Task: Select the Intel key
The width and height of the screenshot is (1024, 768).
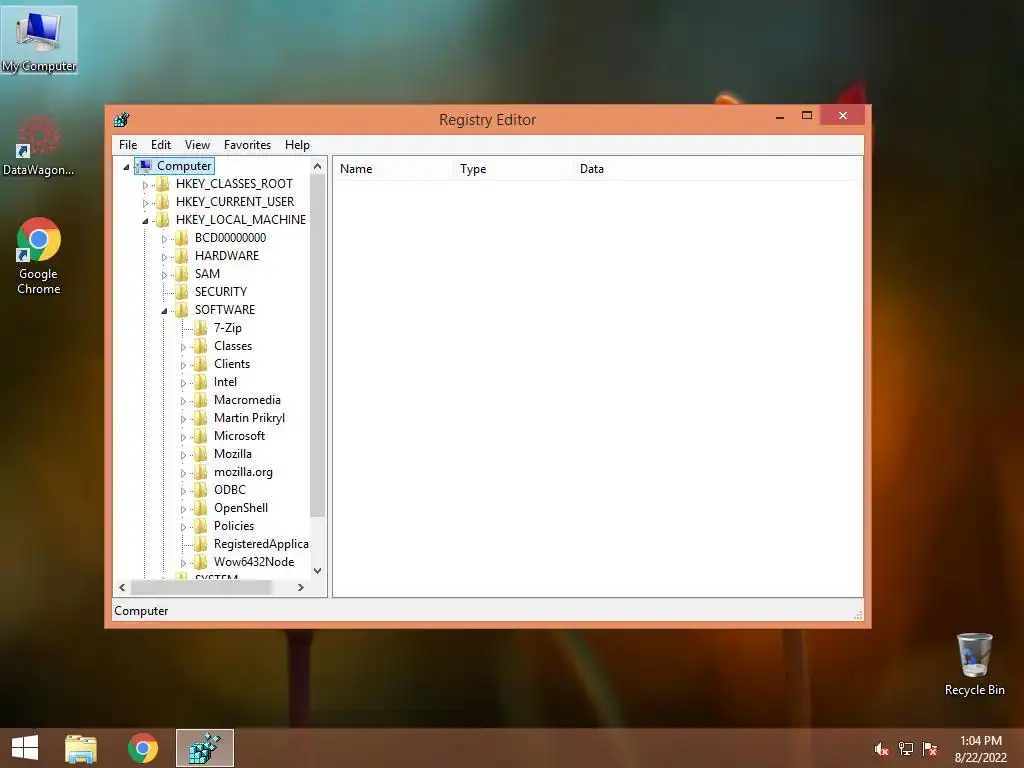Action: (225, 382)
